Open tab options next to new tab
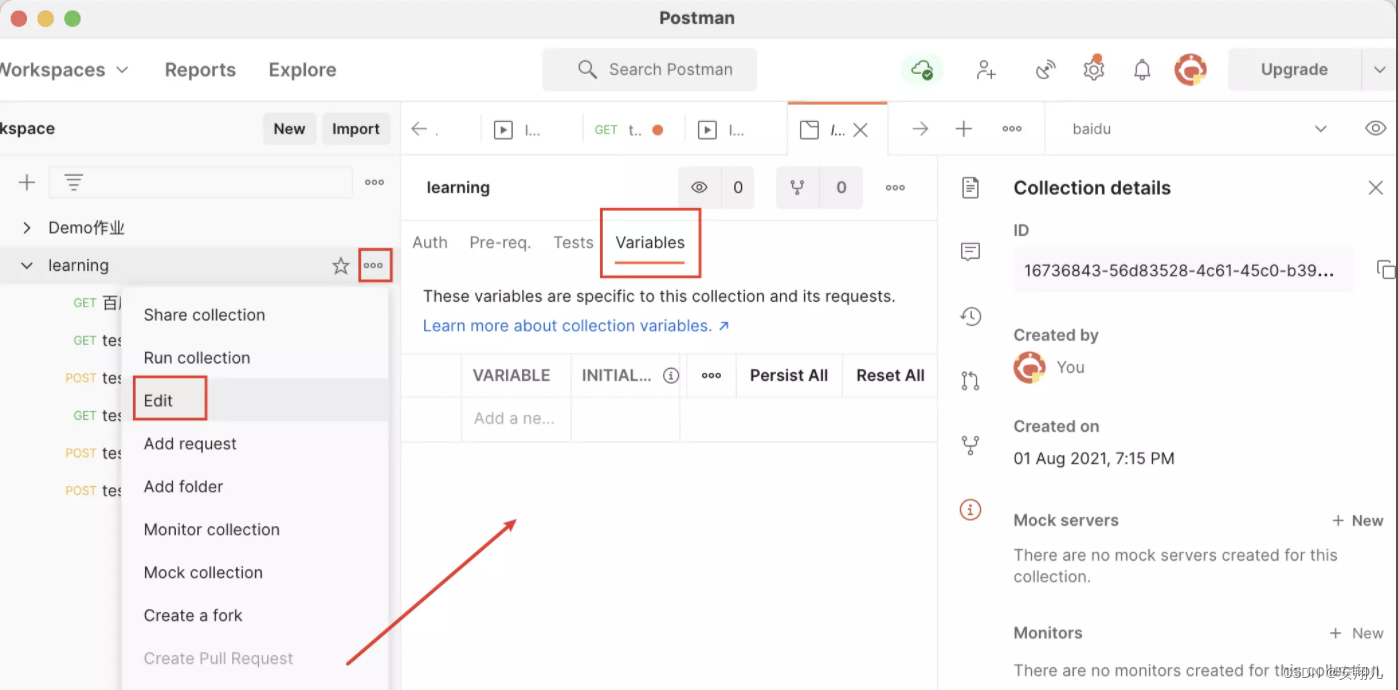1398x690 pixels. [1012, 129]
